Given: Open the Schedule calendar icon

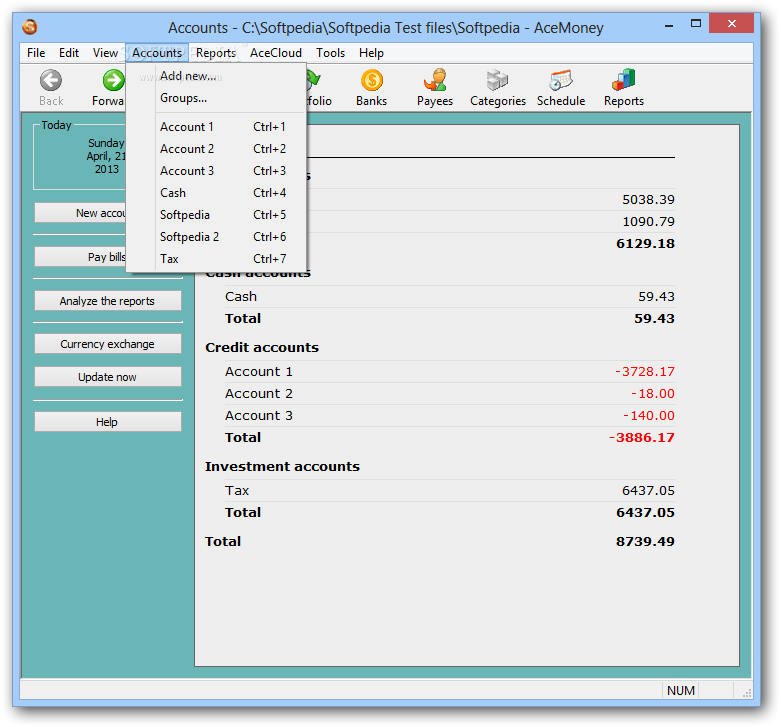Looking at the screenshot, I should click(561, 80).
